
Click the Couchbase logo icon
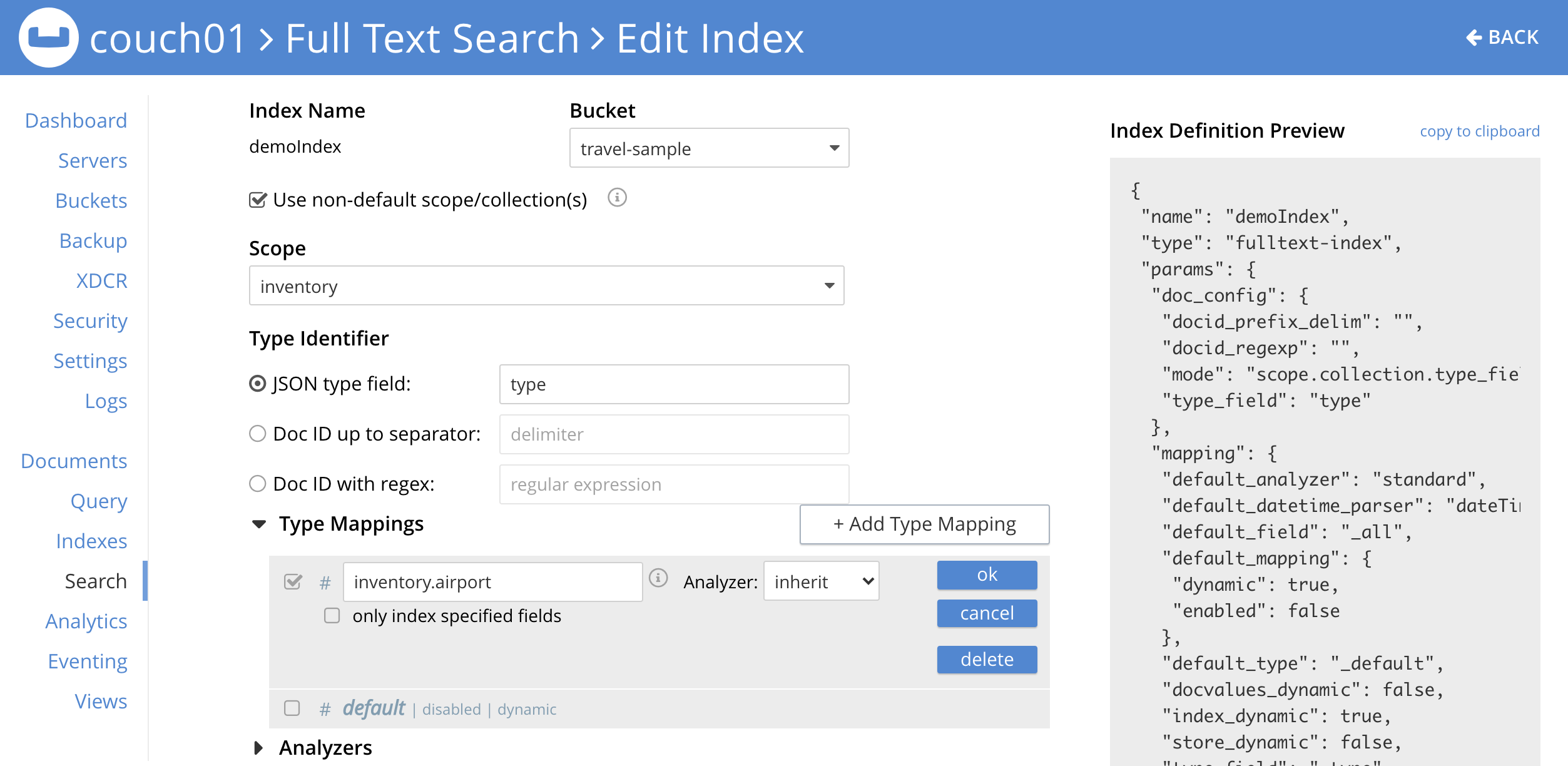click(x=49, y=38)
